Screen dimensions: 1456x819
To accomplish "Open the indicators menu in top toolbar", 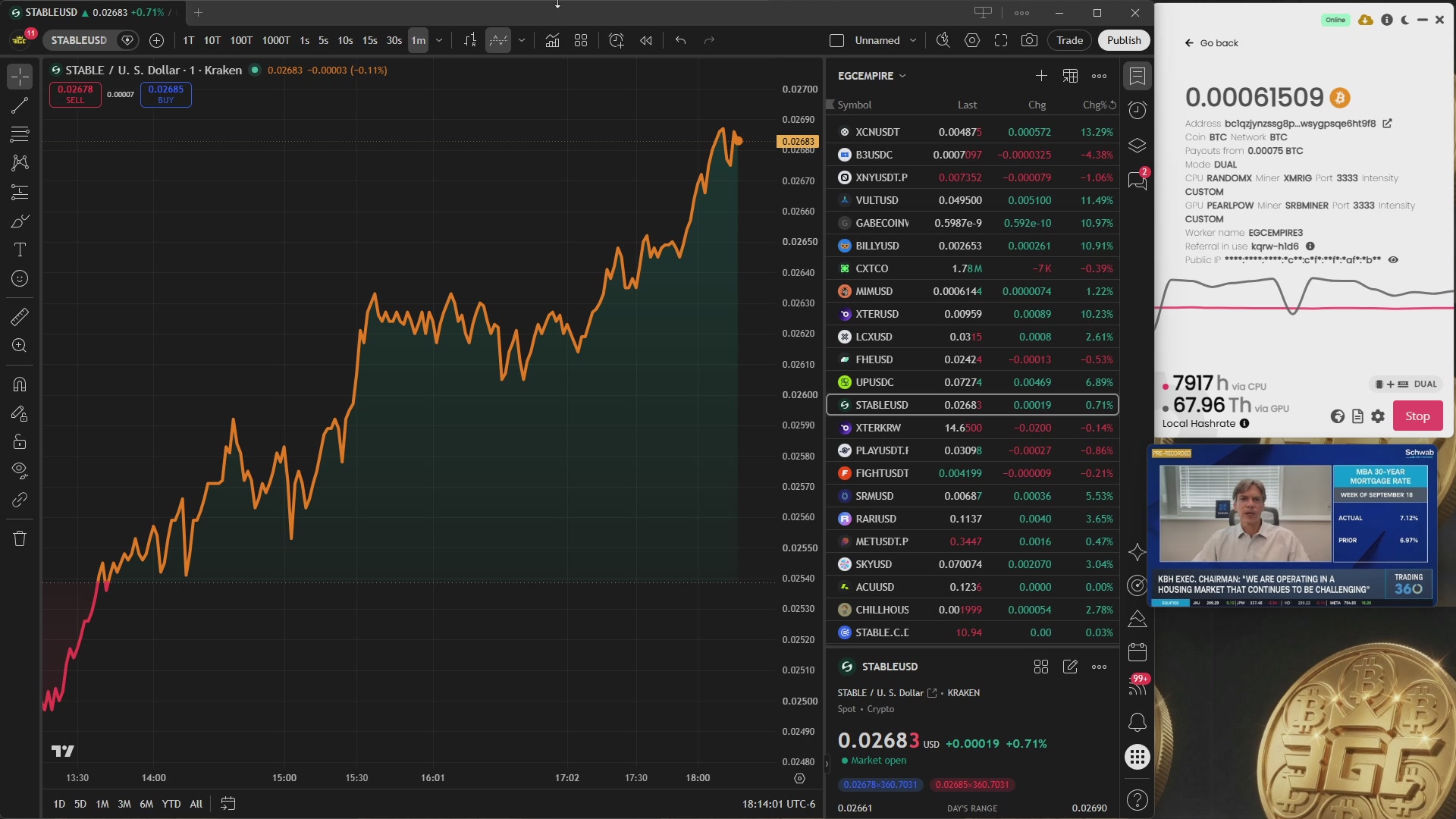I will coord(552,40).
